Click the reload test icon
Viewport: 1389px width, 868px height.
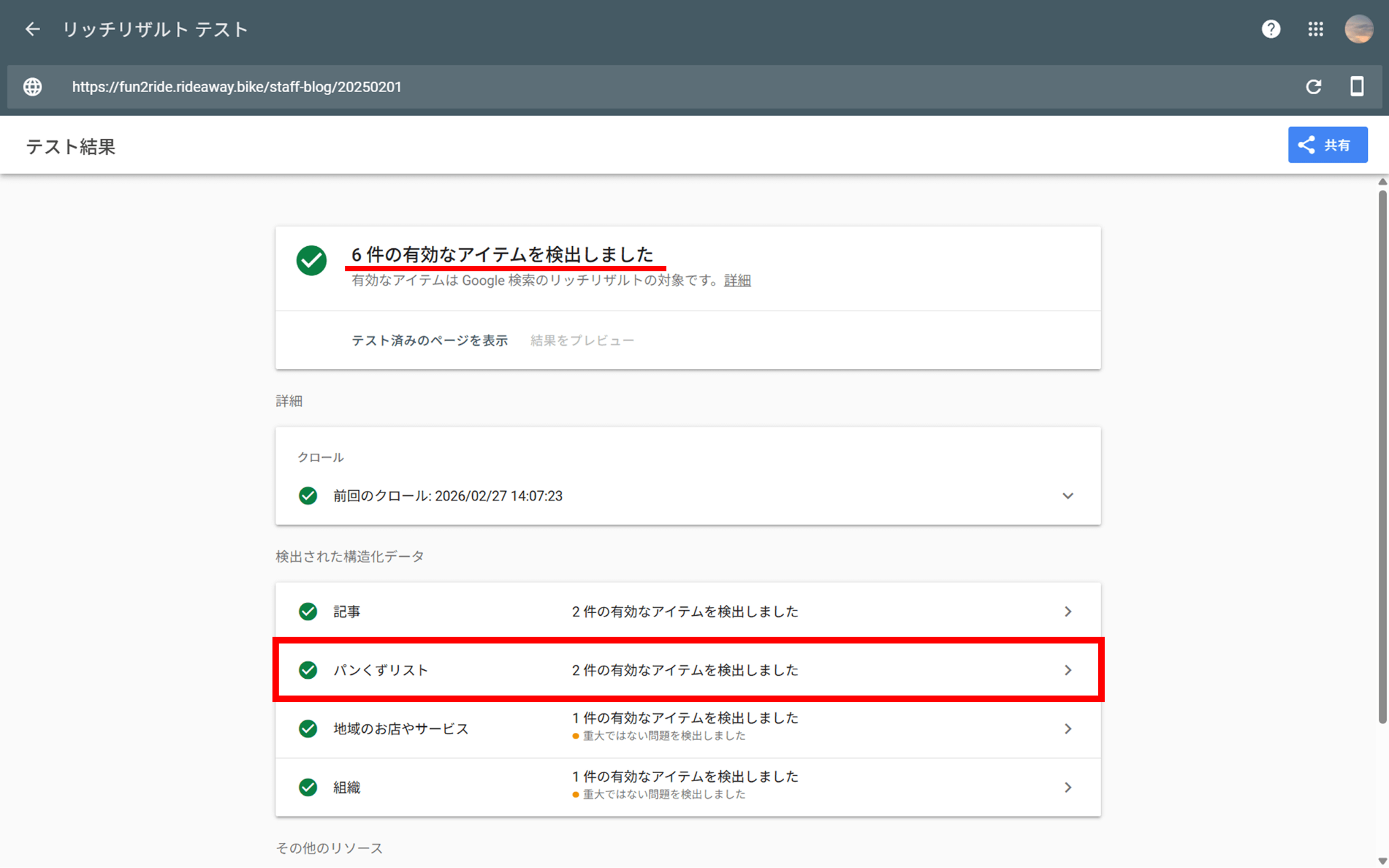tap(1313, 87)
